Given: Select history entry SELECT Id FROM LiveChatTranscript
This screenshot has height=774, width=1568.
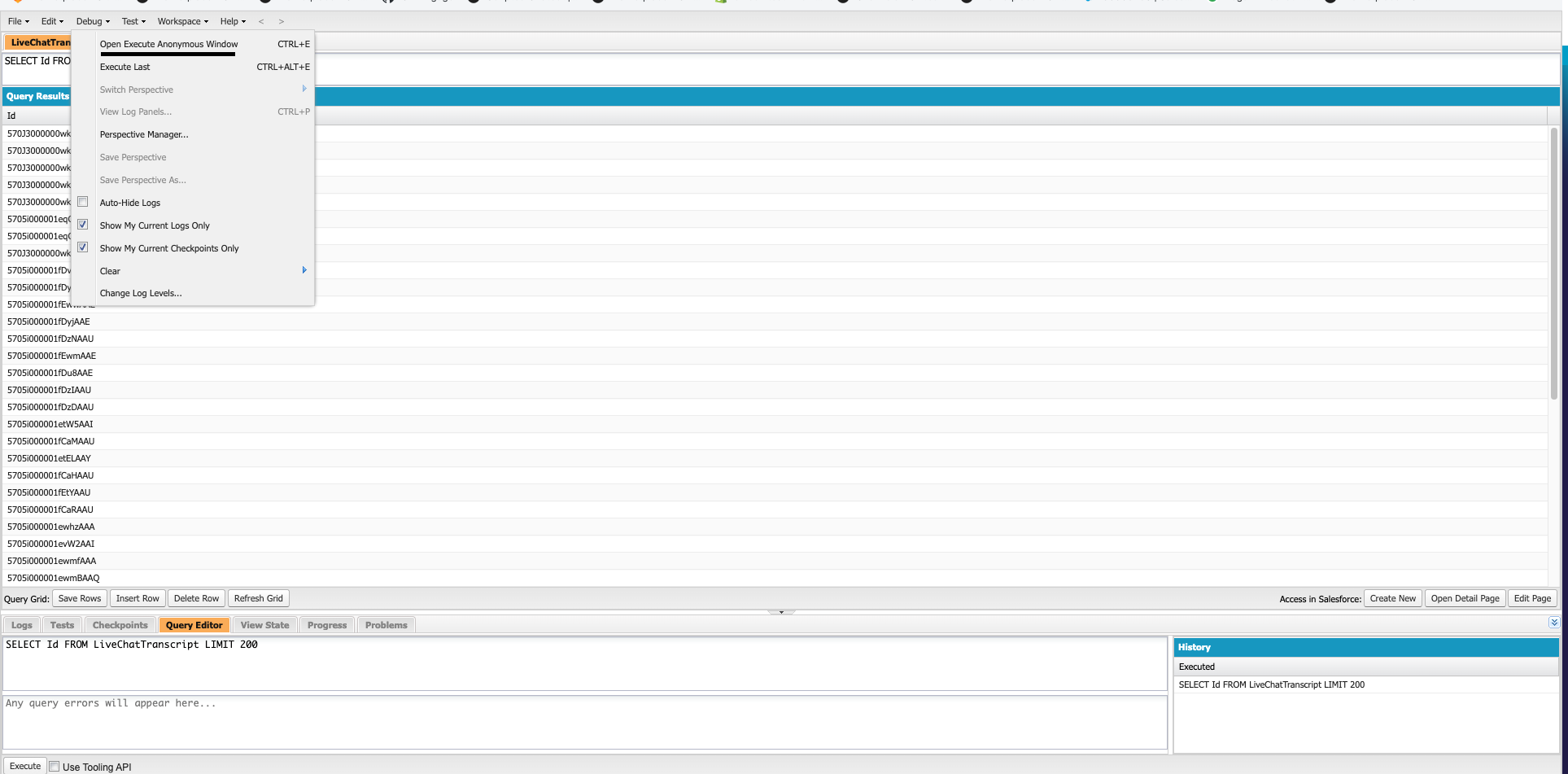Looking at the screenshot, I should tap(1366, 684).
